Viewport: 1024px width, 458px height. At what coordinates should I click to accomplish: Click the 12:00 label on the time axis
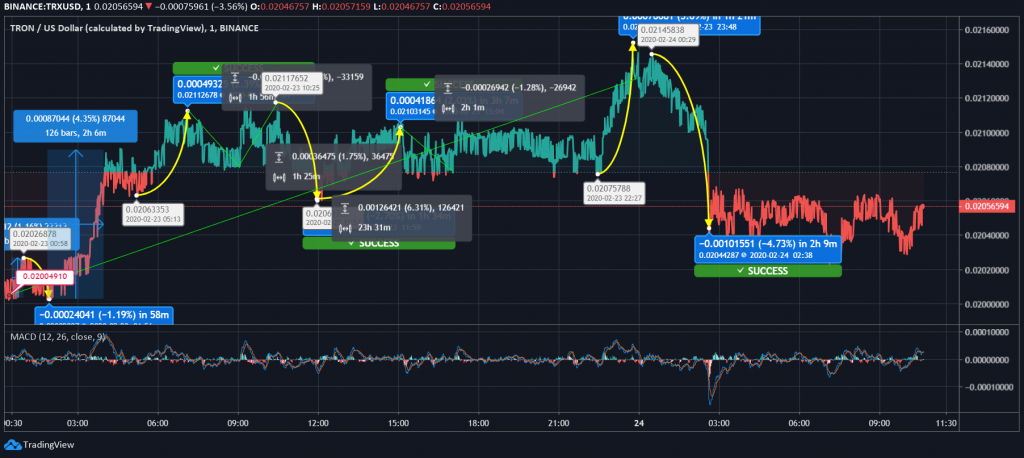[318, 423]
